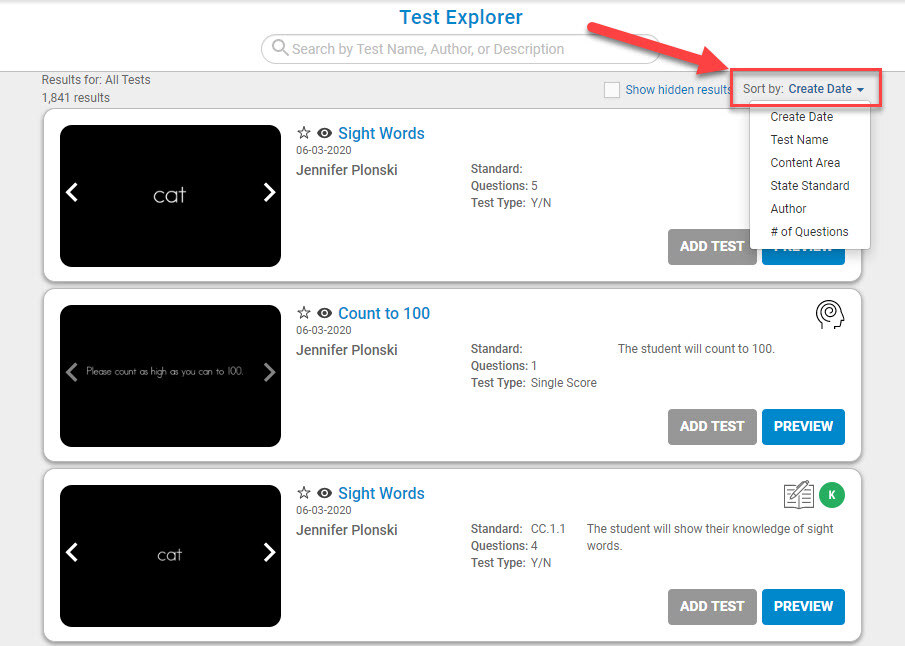
Task: Click the CC.1.1 Sight Words cat thumbnail
Action: click(170, 556)
